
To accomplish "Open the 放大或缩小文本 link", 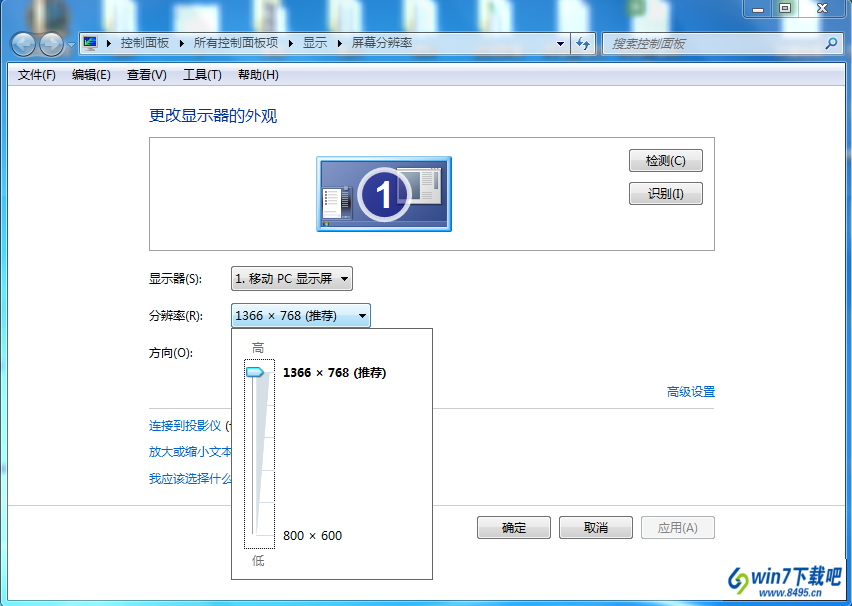I will (190, 452).
